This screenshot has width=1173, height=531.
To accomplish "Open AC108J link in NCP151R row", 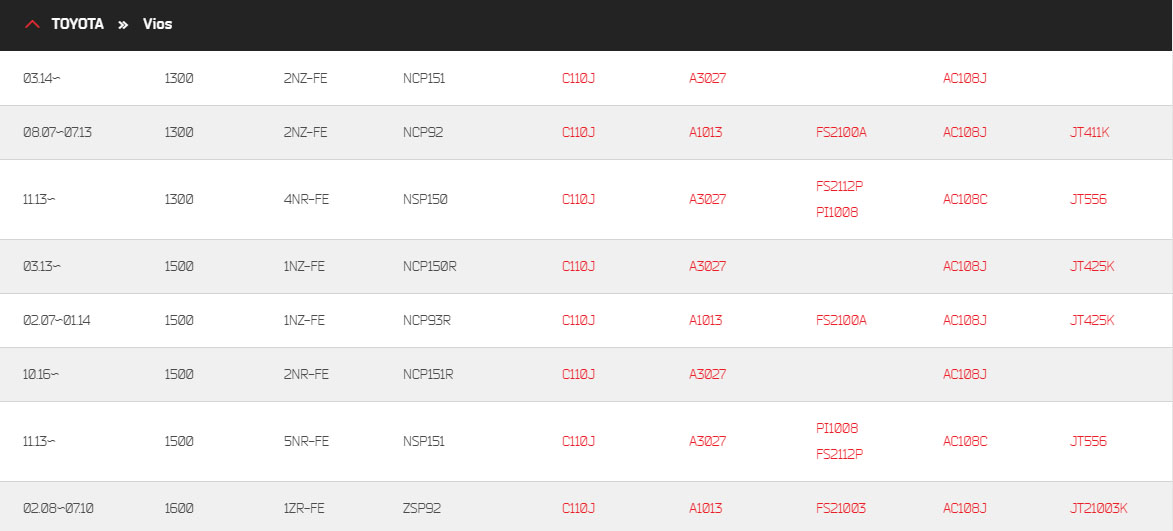I will coord(965,374).
